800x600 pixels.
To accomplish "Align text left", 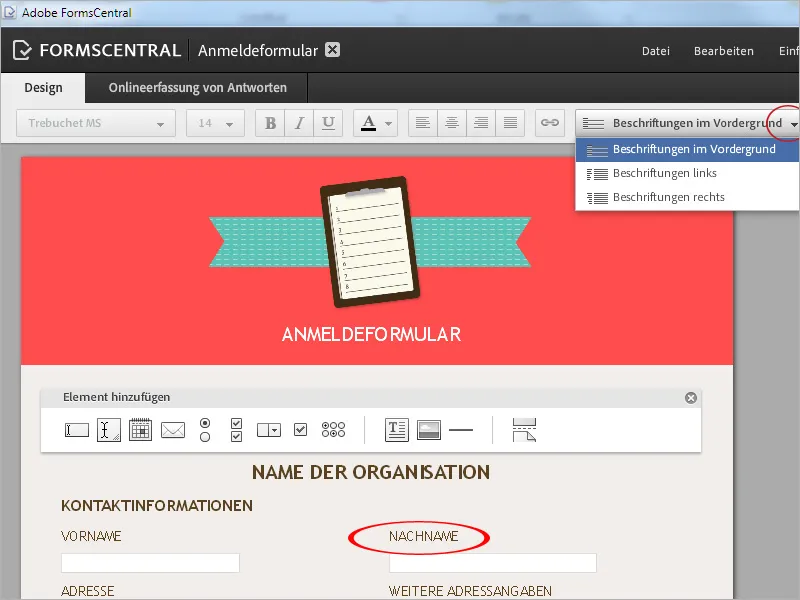I will (x=422, y=123).
